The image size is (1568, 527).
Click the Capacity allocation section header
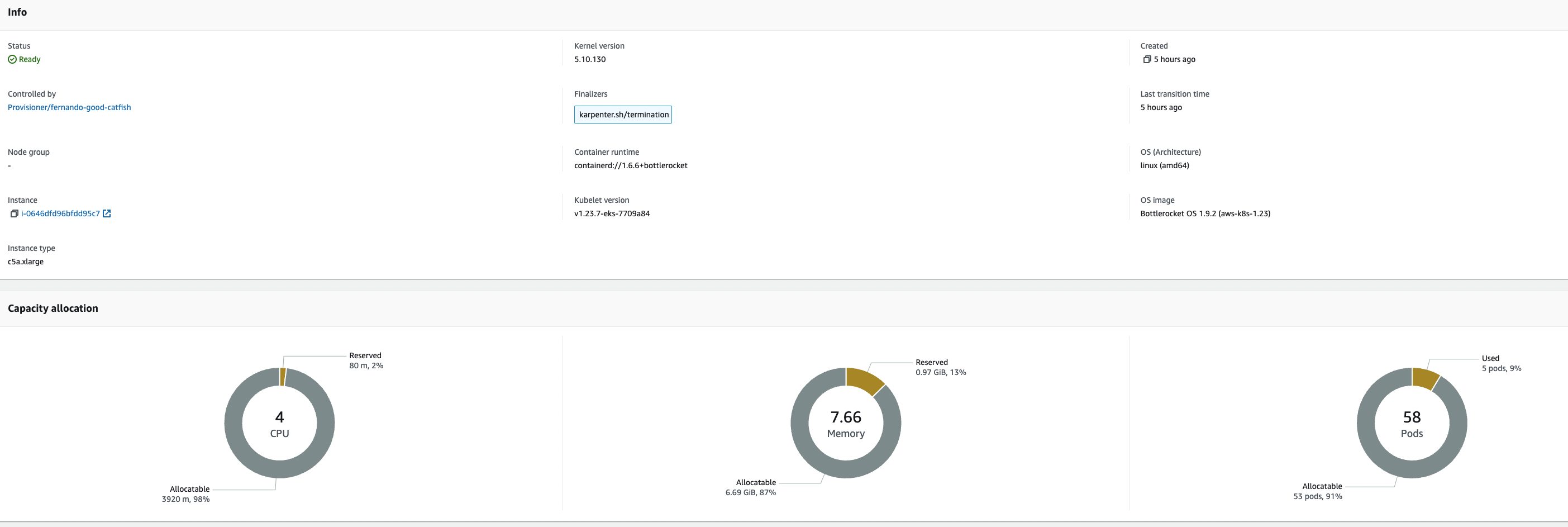pos(53,308)
